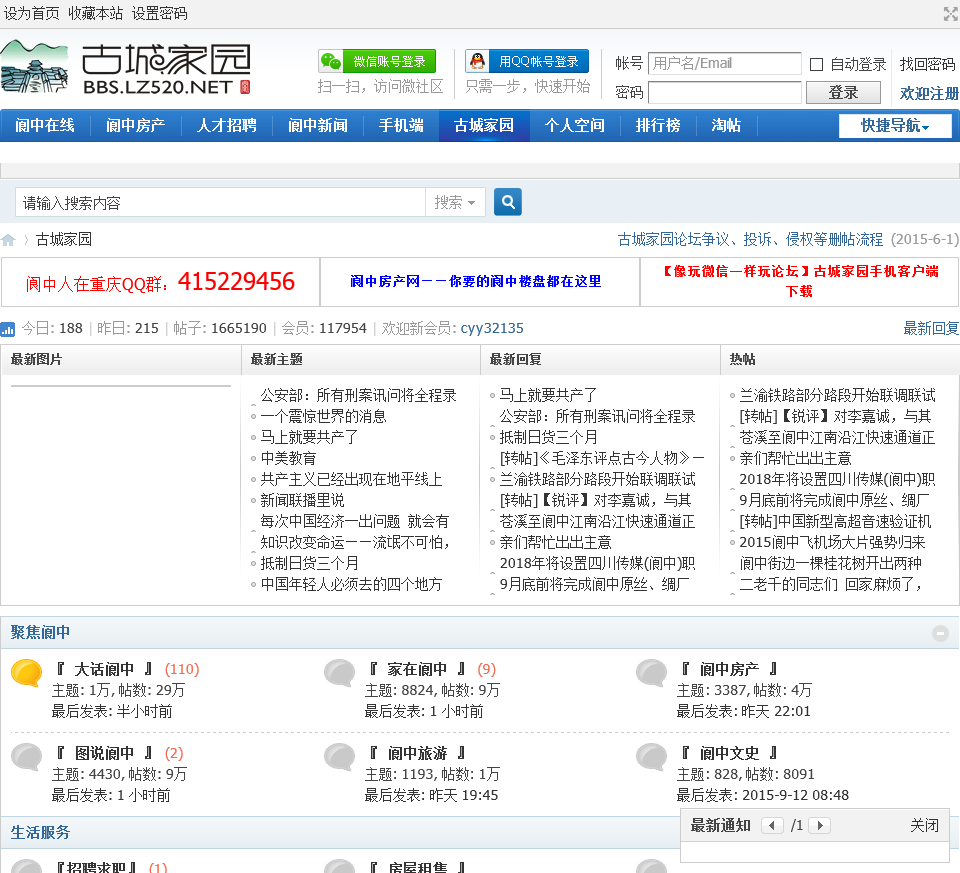The width and height of the screenshot is (960, 873).
Task: Close the 最新通知 popup
Action: click(x=924, y=825)
